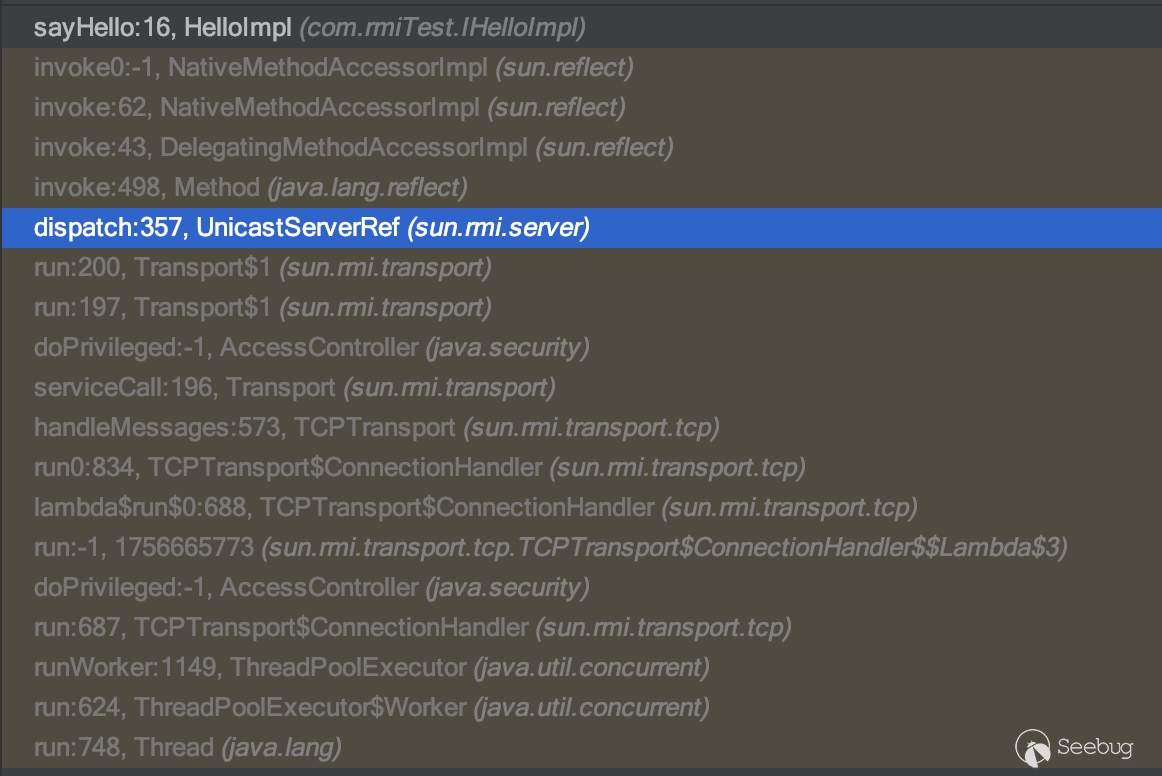Jump to run:687 TCPTransport$ConnectionHandler frame
Viewport: 1162px width, 776px height.
pyautogui.click(x=412, y=628)
